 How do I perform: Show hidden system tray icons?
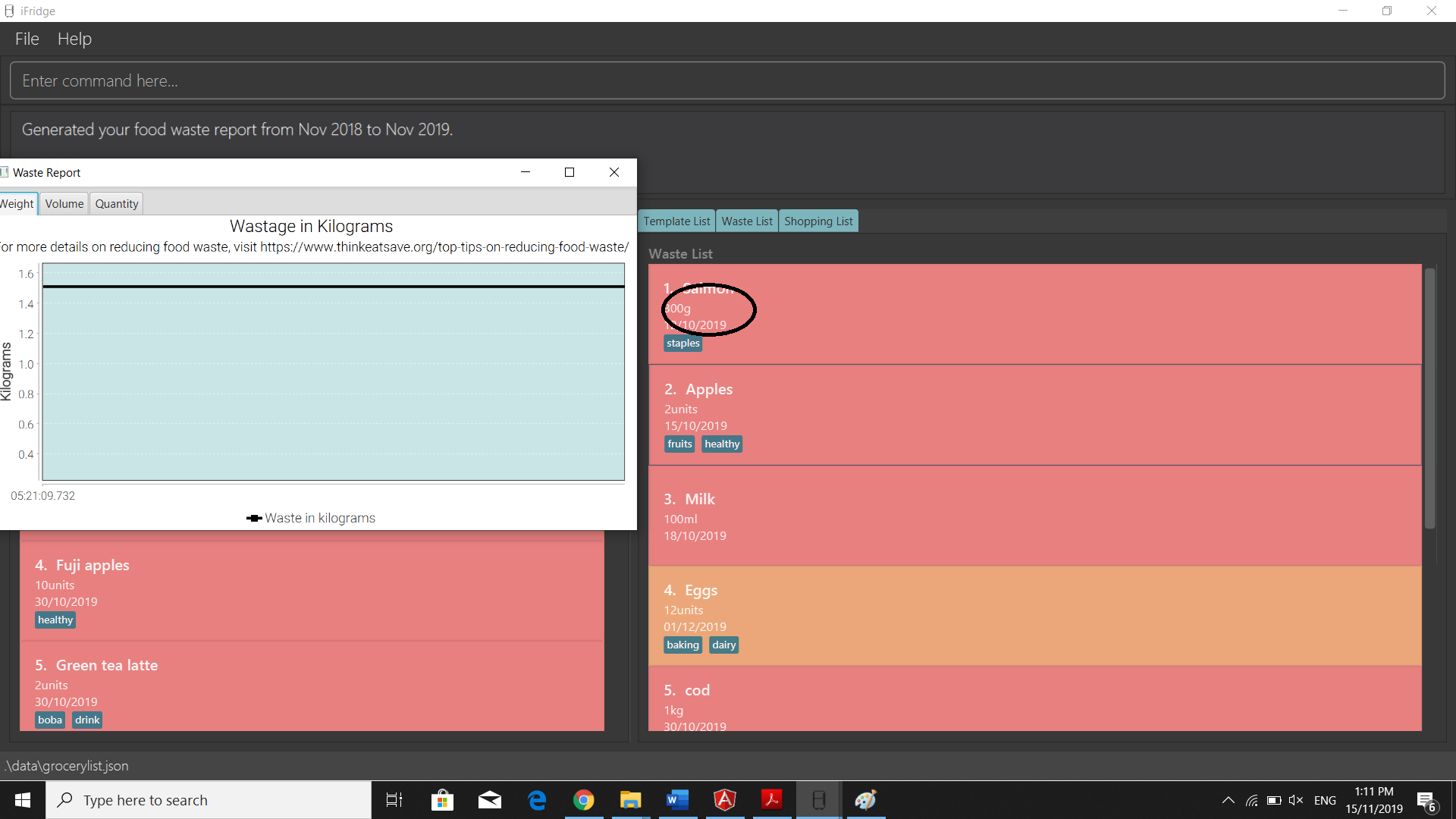click(1228, 800)
